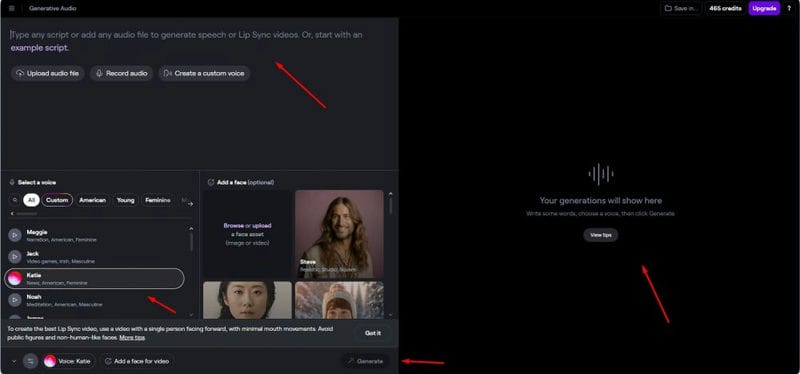Screen dimensions: 800x374
Task: Dismiss the tip with Got it
Action: click(373, 333)
